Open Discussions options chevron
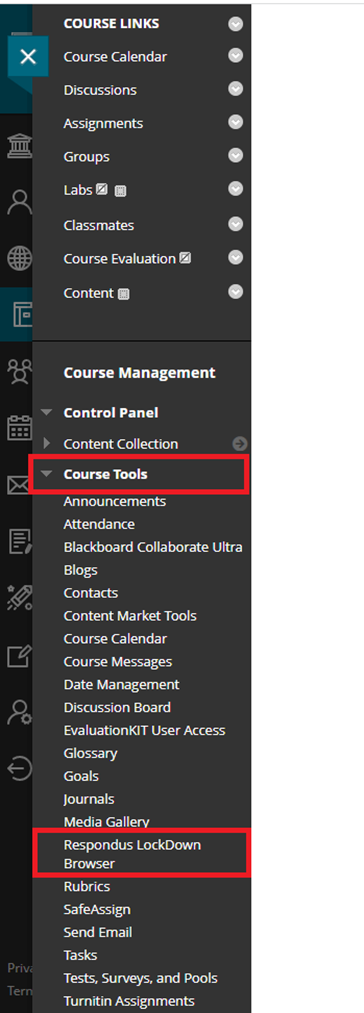 click(236, 89)
